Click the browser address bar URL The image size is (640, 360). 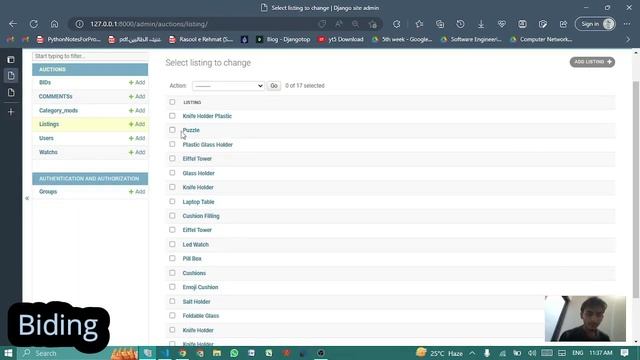pos(149,24)
